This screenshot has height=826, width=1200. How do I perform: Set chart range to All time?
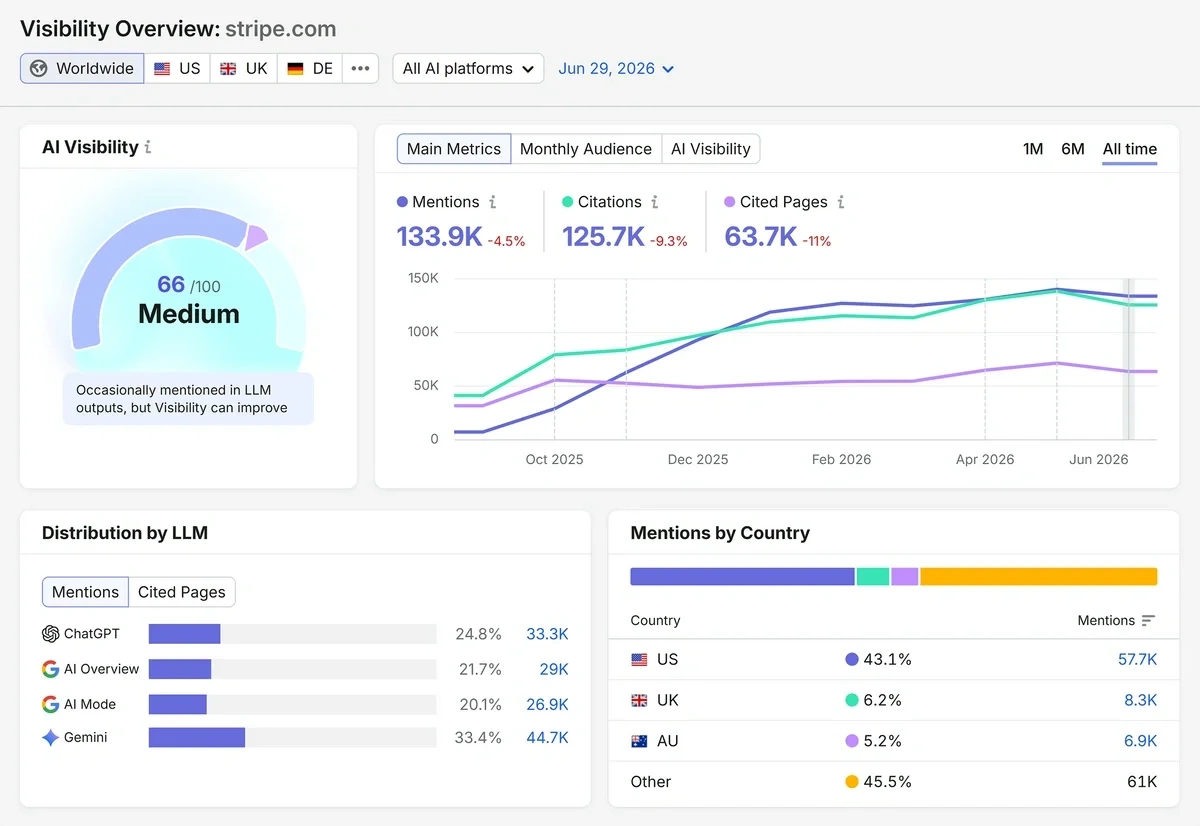click(1130, 149)
